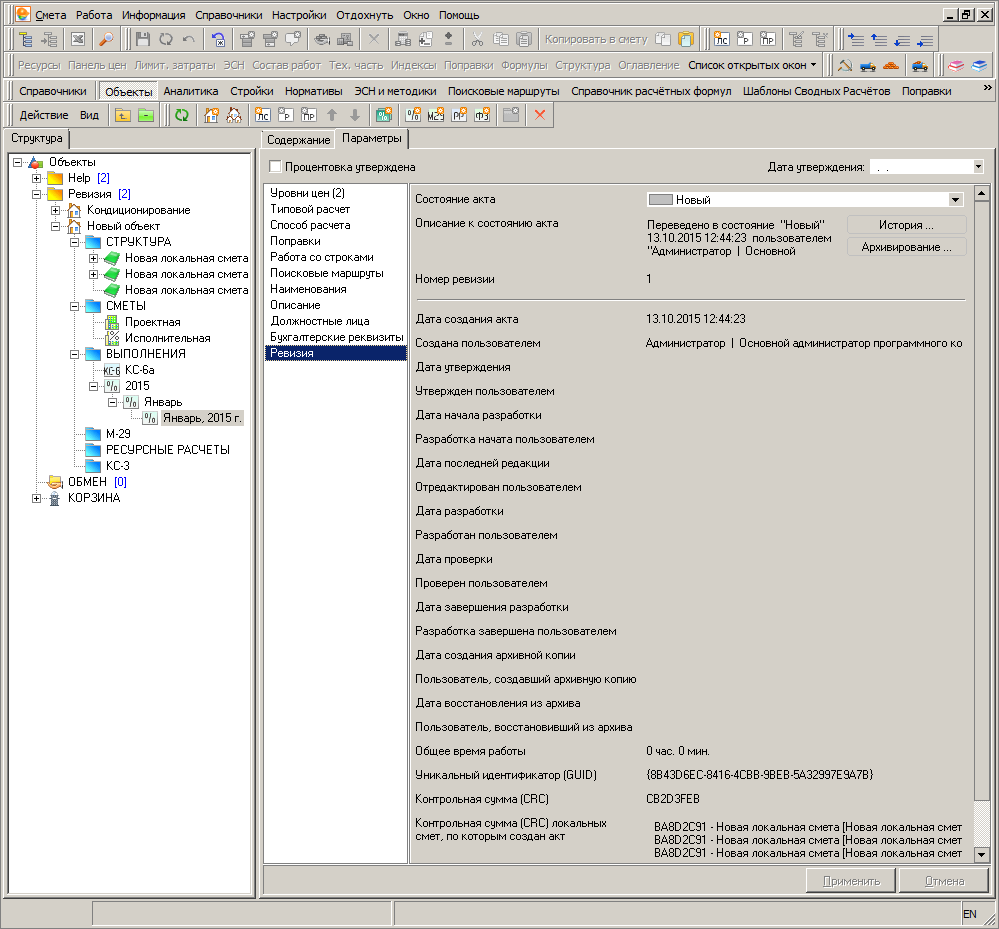Click the История button

point(906,225)
